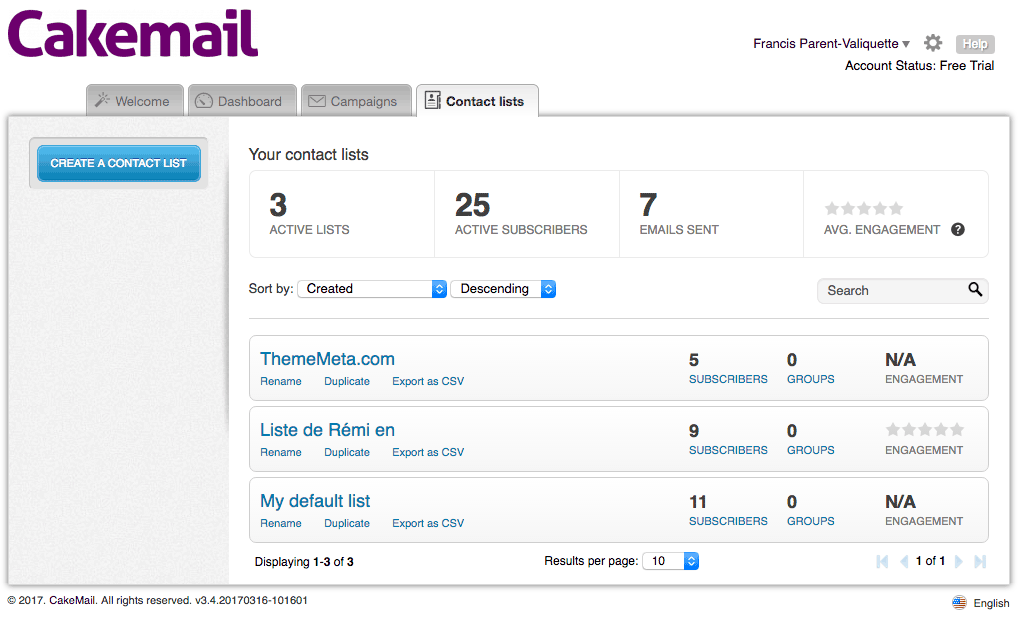The image size is (1018, 617).
Task: Click the search magnifier icon
Action: 975,290
